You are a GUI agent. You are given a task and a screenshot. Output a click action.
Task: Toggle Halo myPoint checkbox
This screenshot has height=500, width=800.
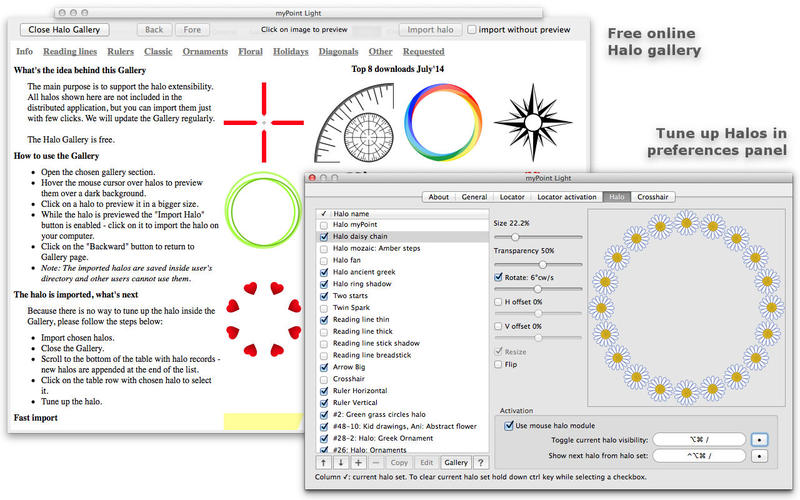(x=323, y=225)
